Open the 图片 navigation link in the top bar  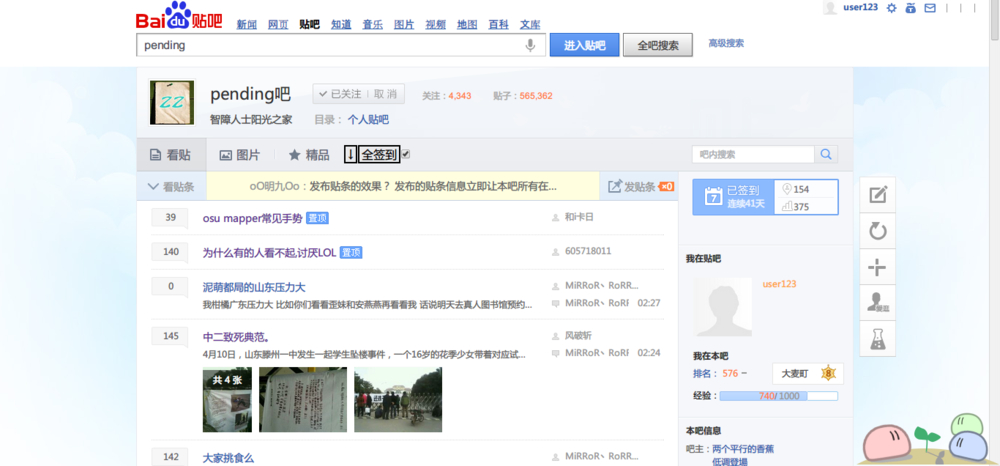pyautogui.click(x=404, y=25)
